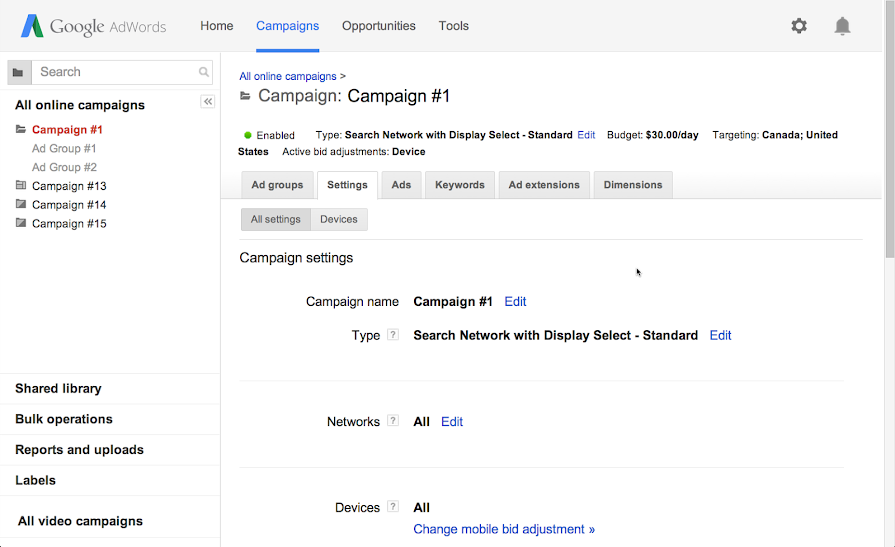Edit the campaign name
895x547 pixels.
click(x=515, y=301)
